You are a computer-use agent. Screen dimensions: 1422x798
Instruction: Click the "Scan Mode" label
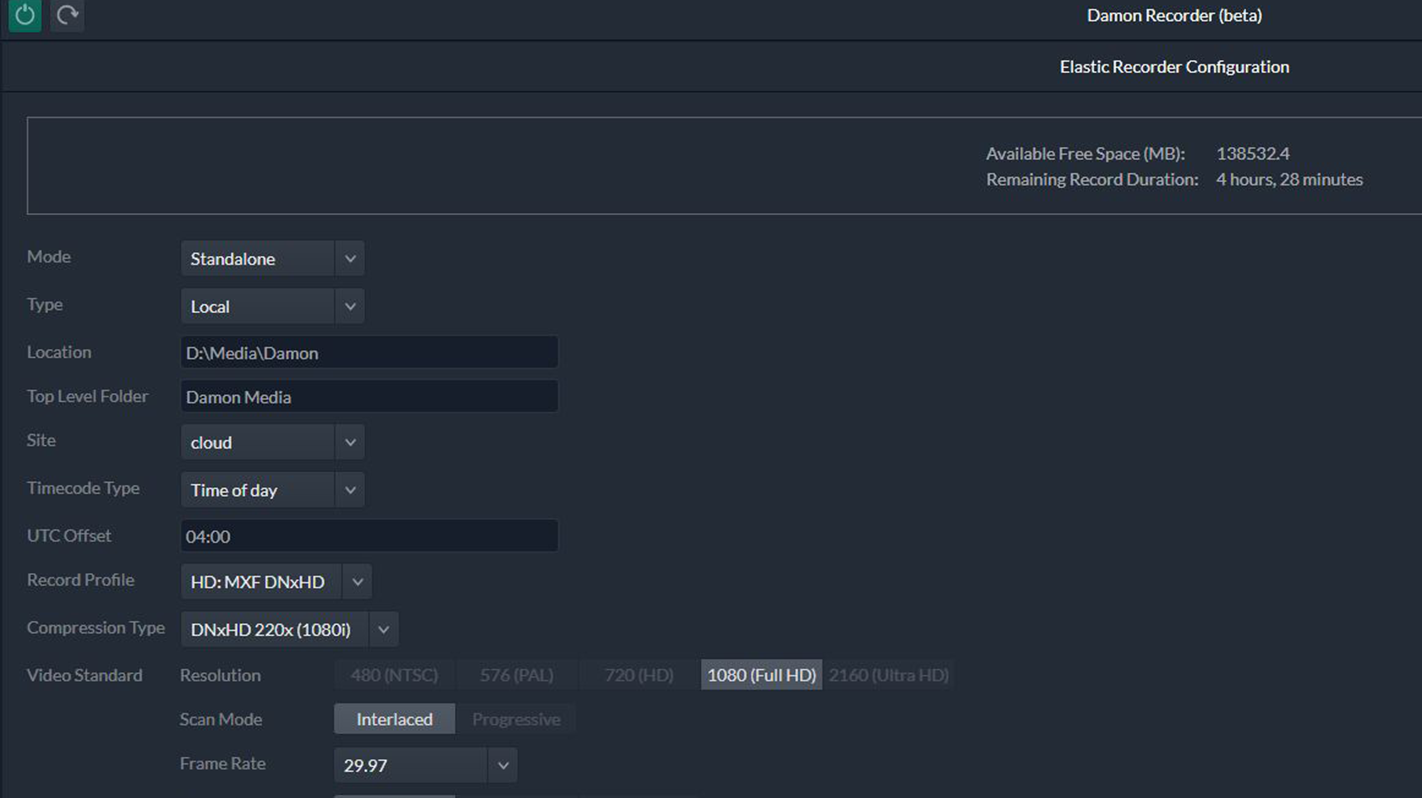(221, 719)
